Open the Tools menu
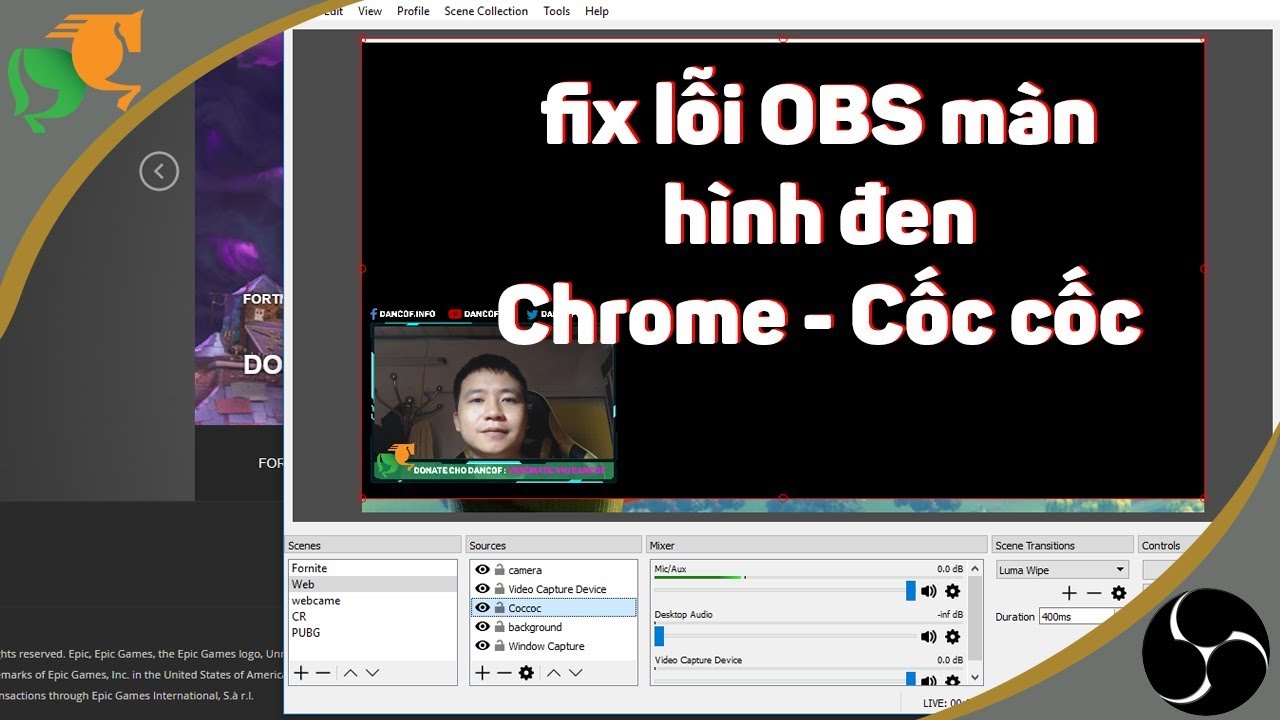1280x720 pixels. pyautogui.click(x=557, y=11)
